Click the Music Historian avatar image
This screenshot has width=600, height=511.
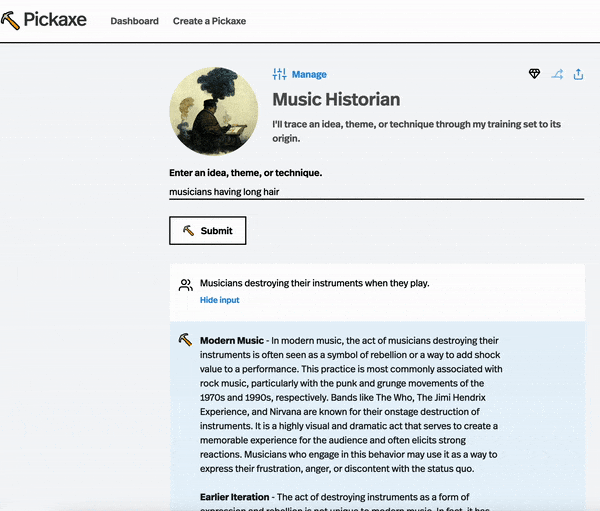tap(214, 110)
